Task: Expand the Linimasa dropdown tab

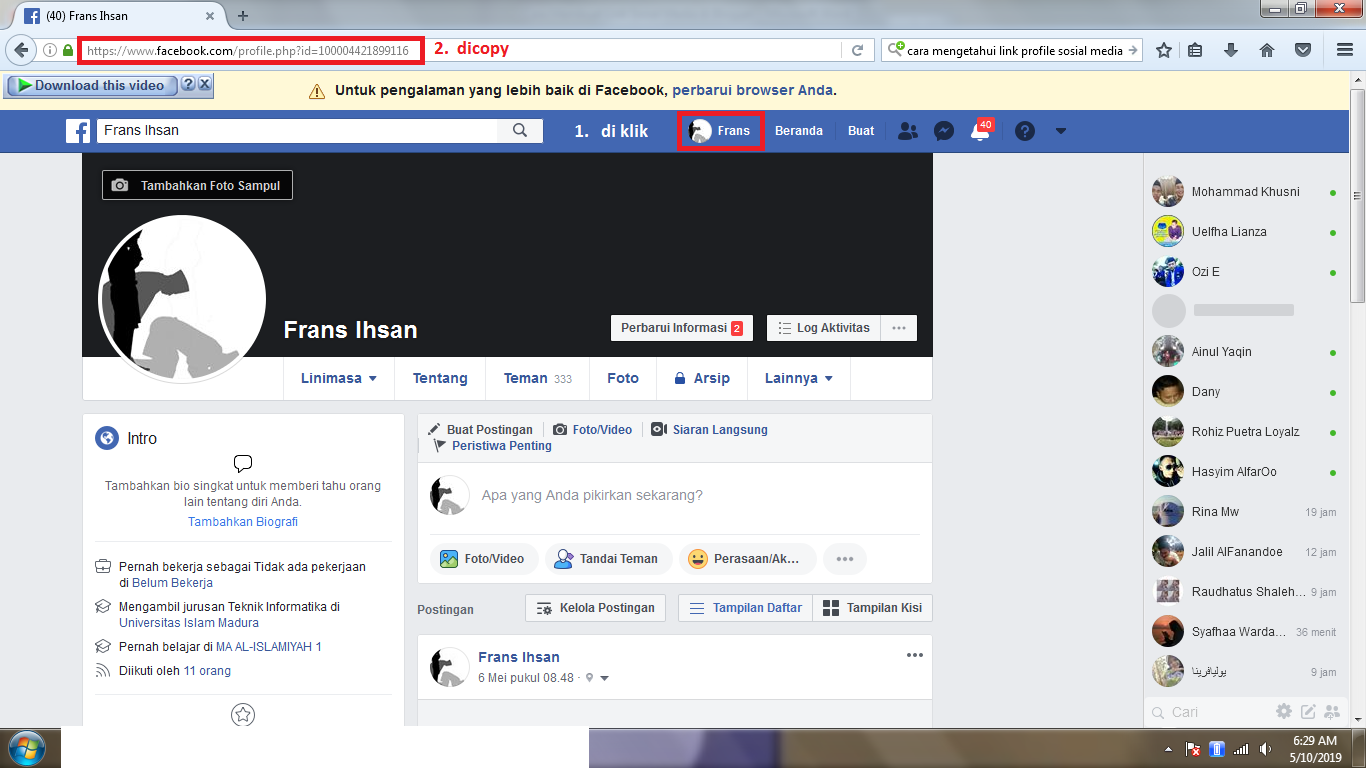Action: click(x=339, y=378)
